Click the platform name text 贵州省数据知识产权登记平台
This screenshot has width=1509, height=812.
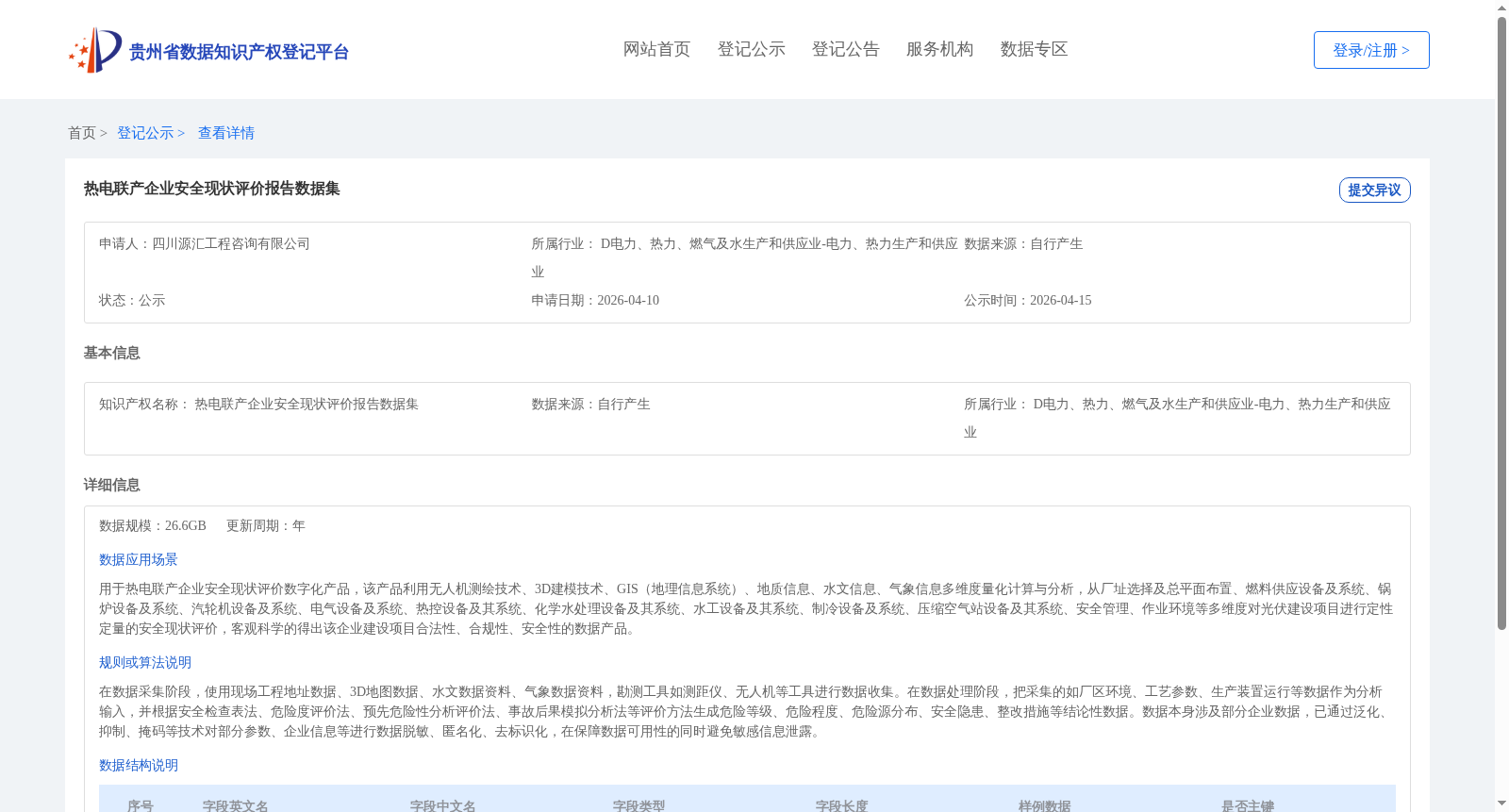pyautogui.click(x=239, y=52)
